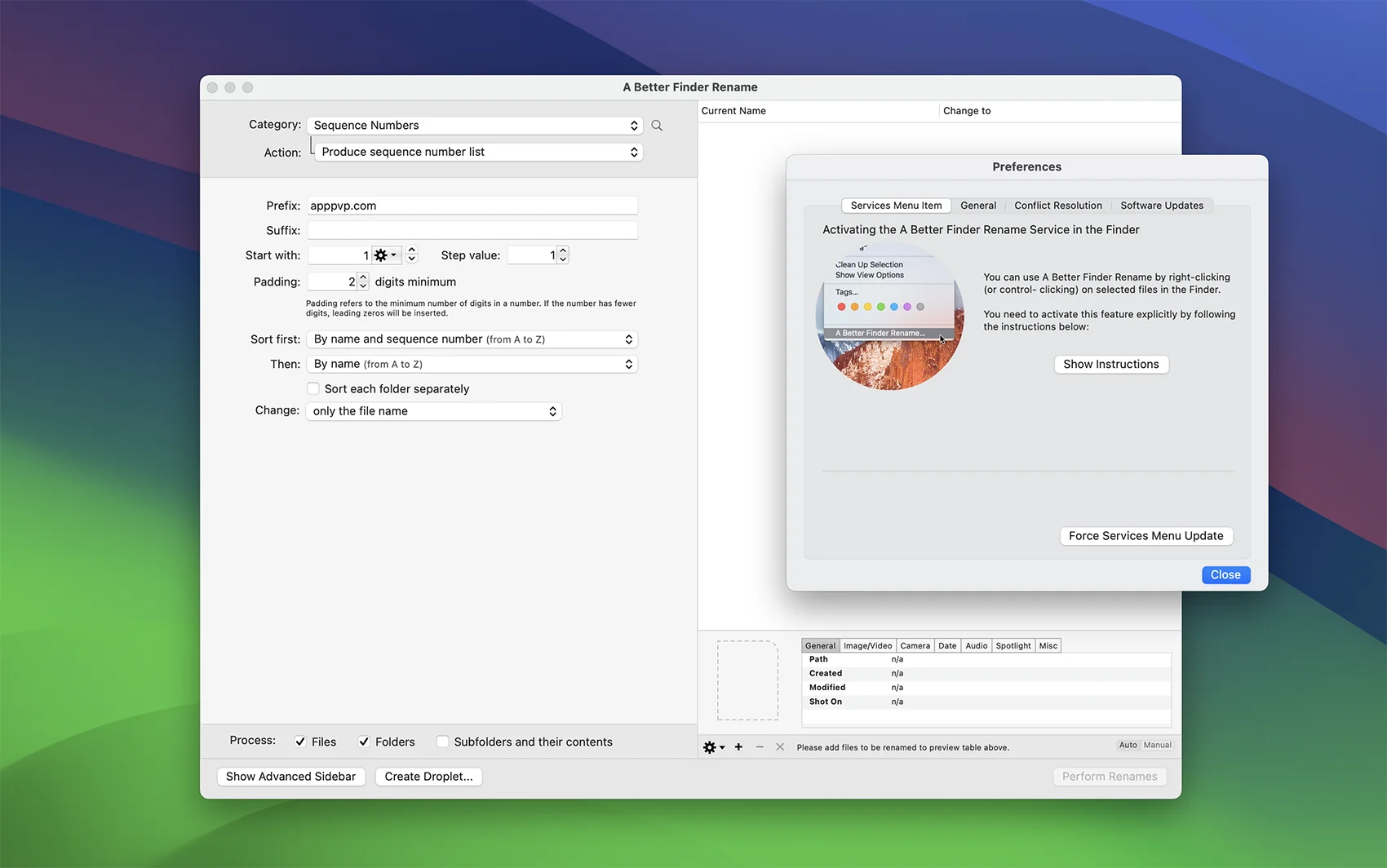Close the Preferences dialog
Viewport: 1387px width, 868px height.
pyautogui.click(x=1225, y=575)
